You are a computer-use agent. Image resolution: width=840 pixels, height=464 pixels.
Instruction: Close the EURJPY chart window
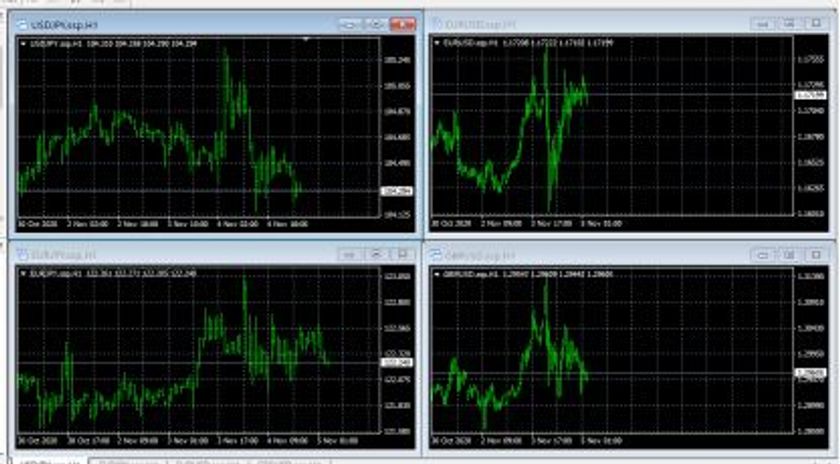pyautogui.click(x=402, y=254)
